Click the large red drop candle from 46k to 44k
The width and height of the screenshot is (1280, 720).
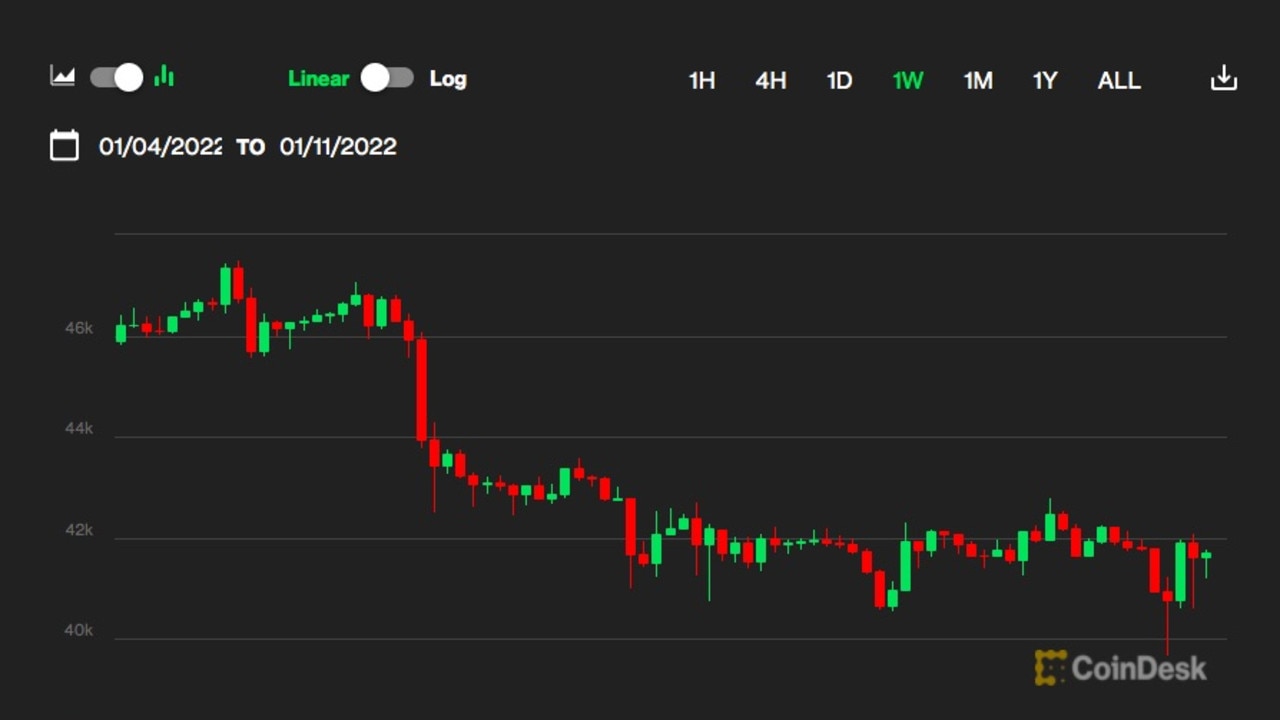422,388
